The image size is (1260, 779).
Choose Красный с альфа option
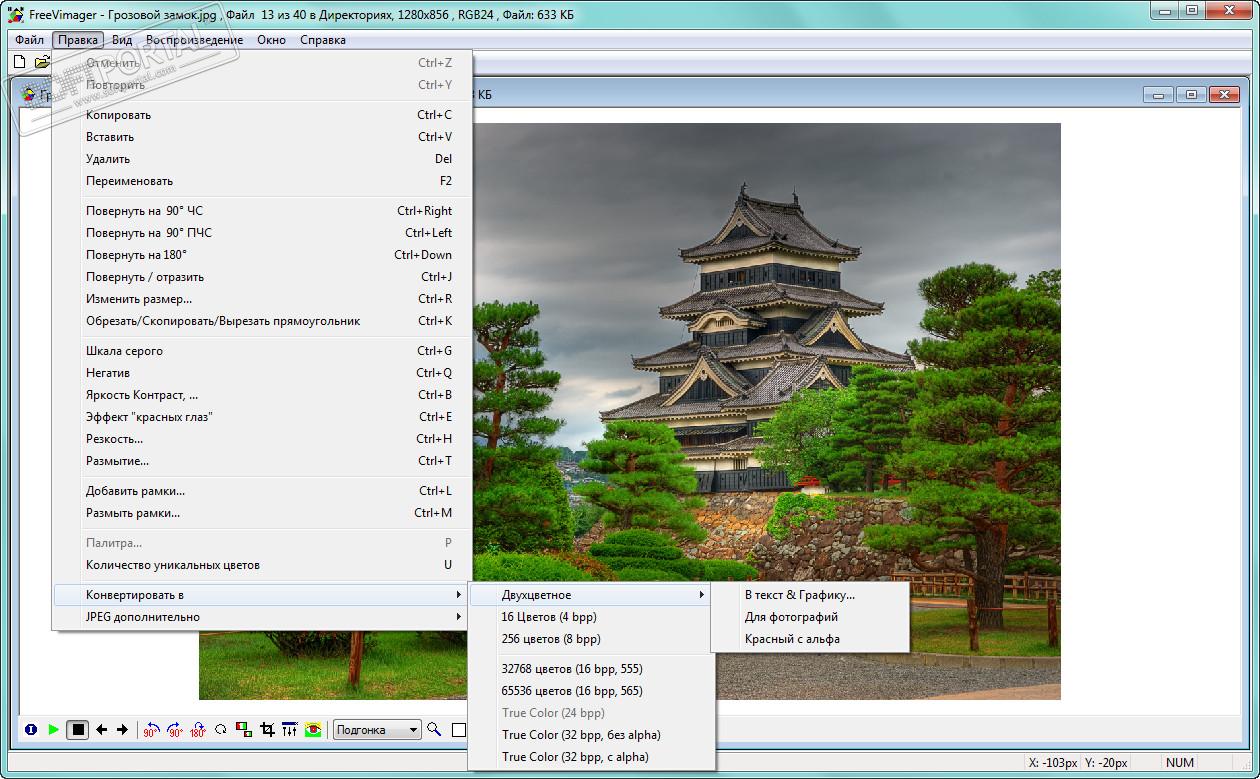(x=810, y=639)
